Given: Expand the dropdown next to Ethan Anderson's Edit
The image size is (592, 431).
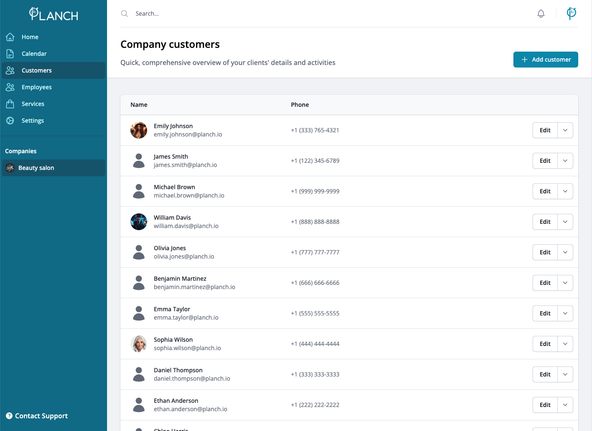Looking at the screenshot, I should tap(565, 405).
